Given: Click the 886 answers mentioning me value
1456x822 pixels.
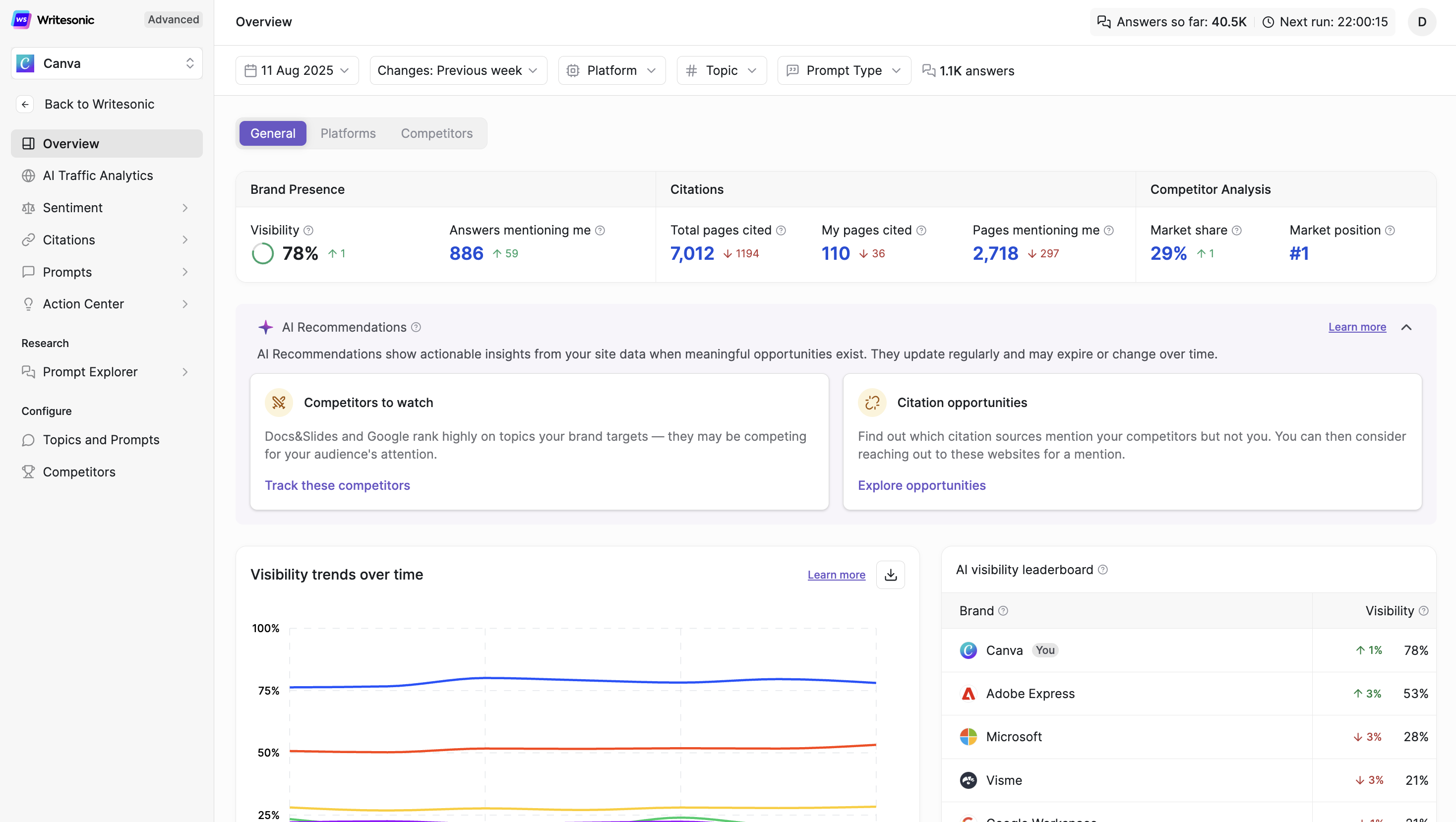Looking at the screenshot, I should (466, 254).
